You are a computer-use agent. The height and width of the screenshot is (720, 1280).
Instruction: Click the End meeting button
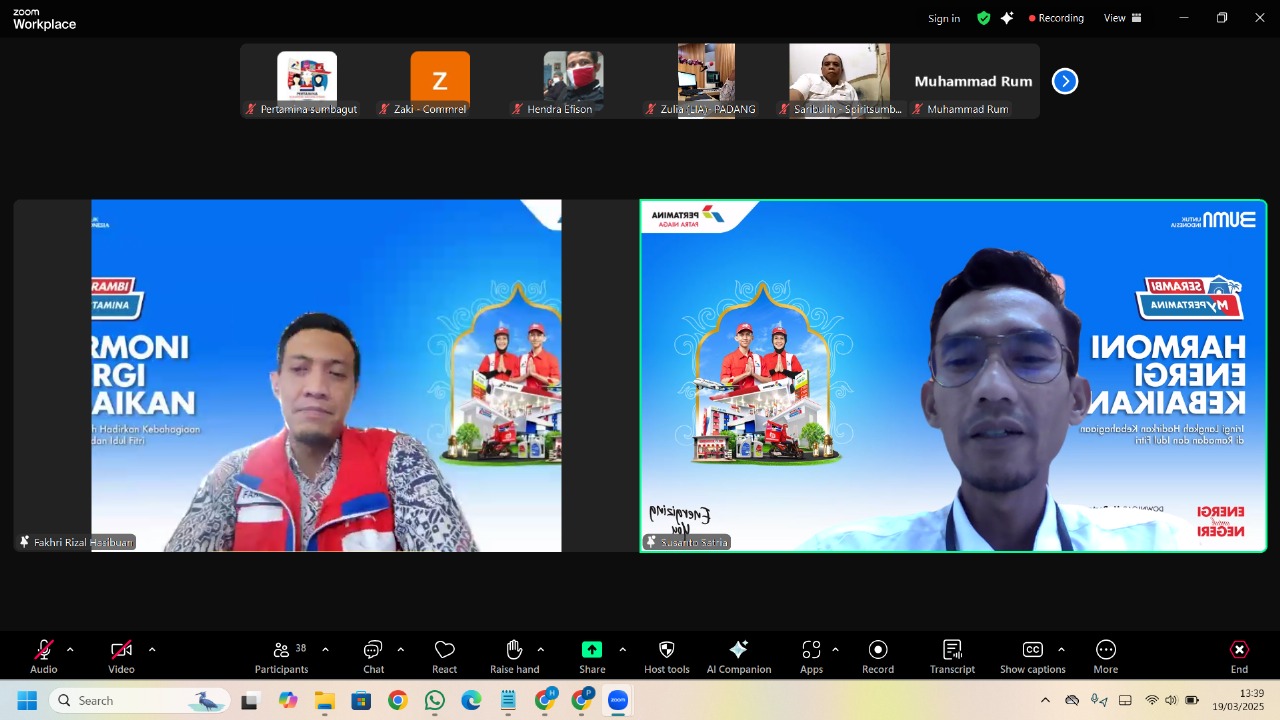(x=1239, y=655)
